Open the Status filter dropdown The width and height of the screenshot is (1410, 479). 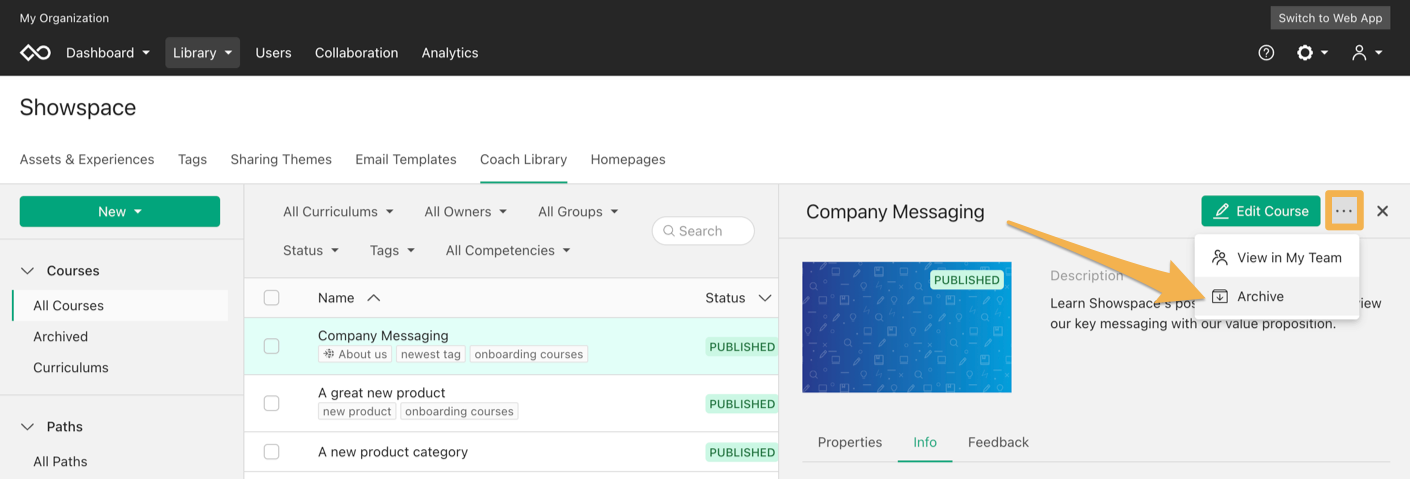pos(310,251)
